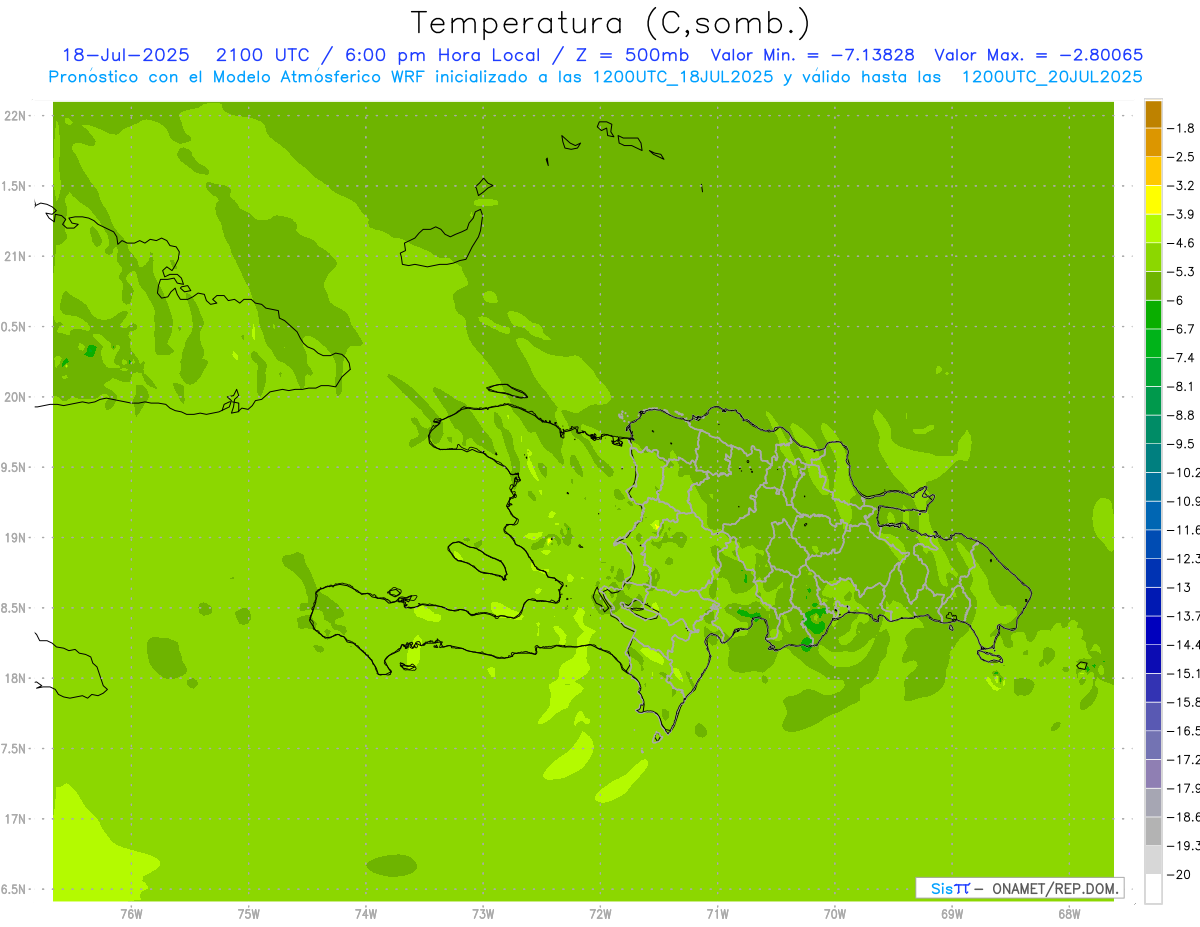Screen dimensions: 1200x927
Task: Pick the orange swatch between -1.8 and -2.5
Action: coord(1153,143)
